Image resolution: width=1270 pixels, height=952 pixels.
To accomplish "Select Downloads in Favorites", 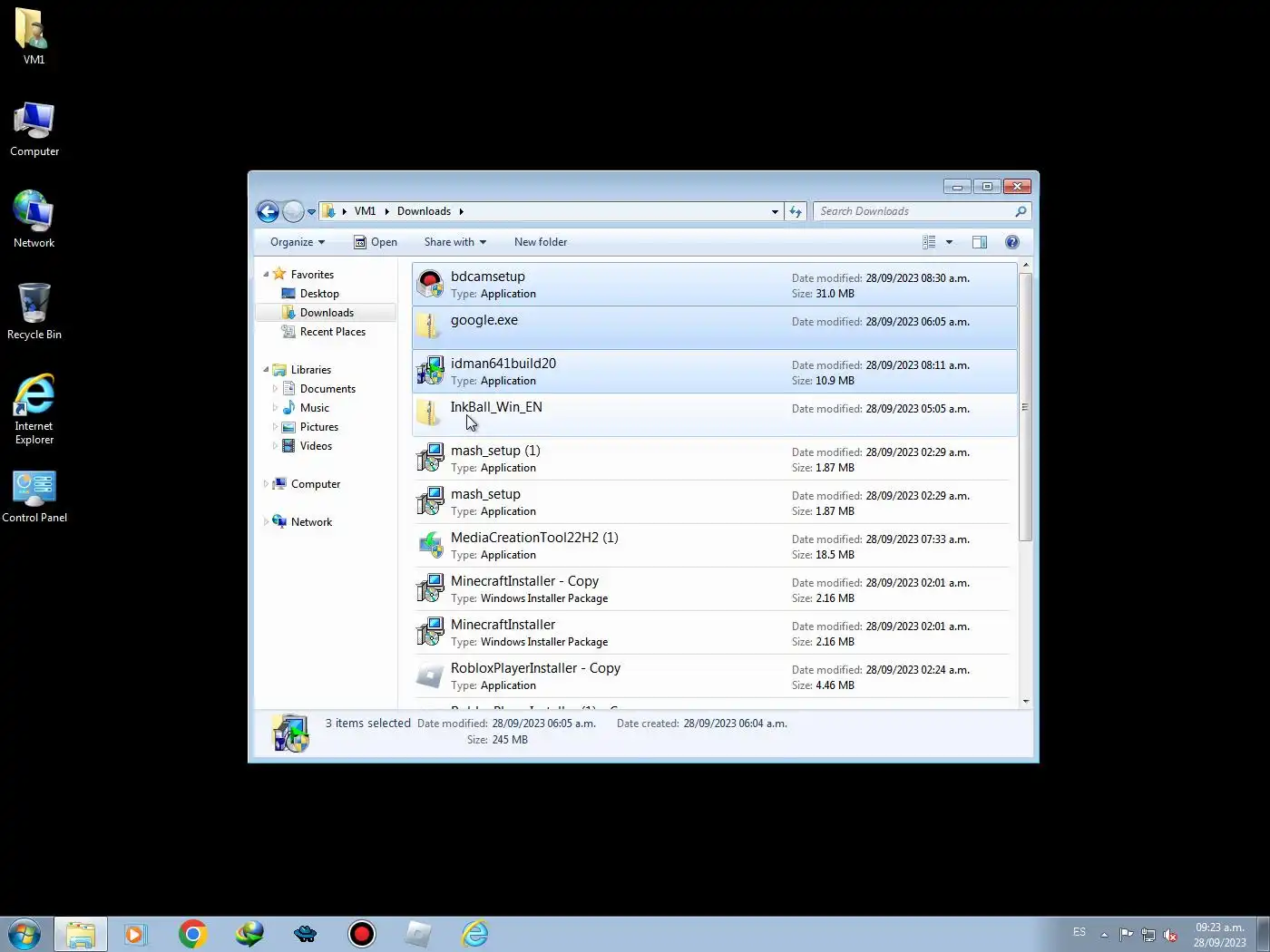I will 327,313.
